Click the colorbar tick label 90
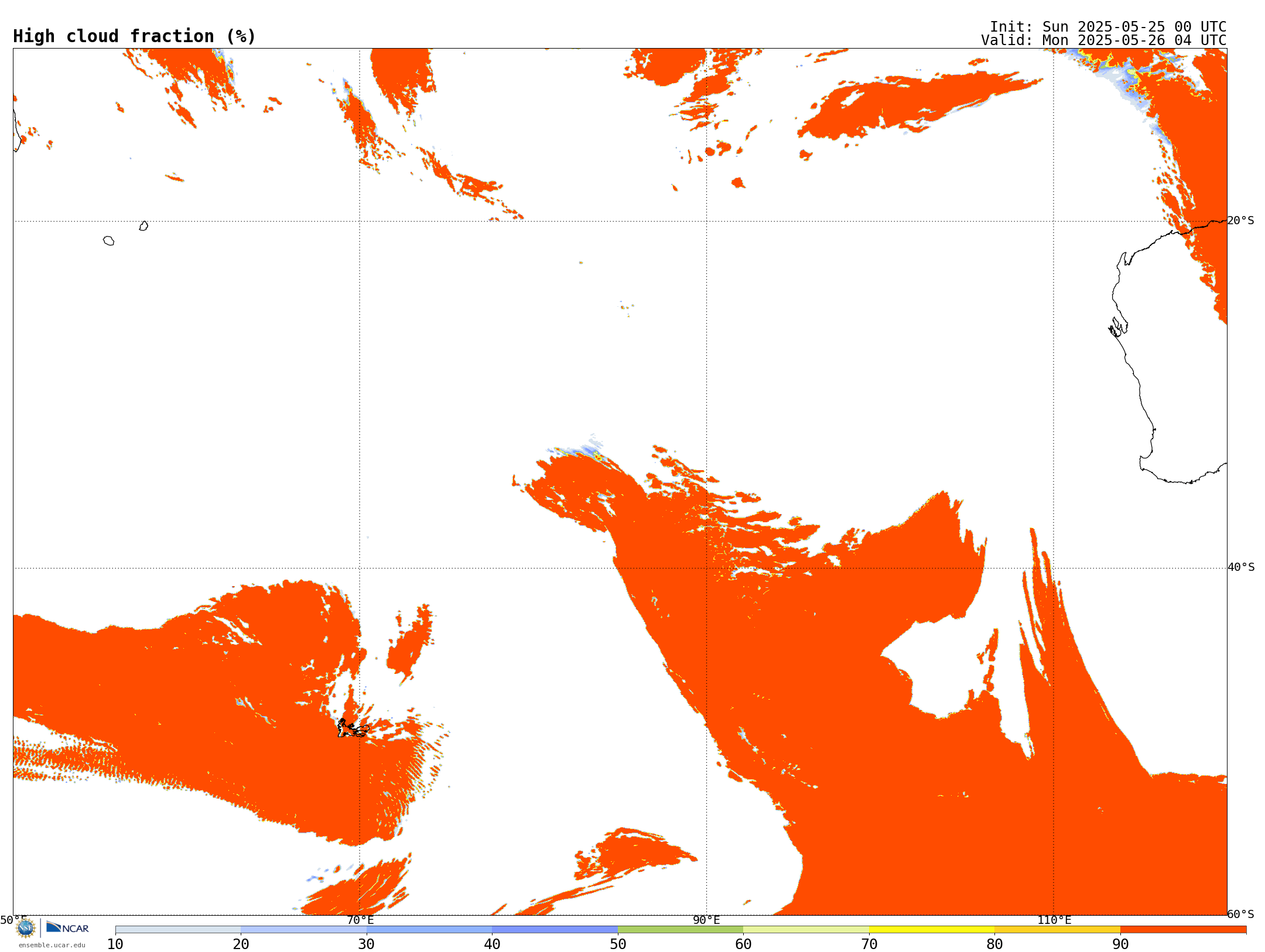This screenshot has height=952, width=1265. (x=1120, y=944)
